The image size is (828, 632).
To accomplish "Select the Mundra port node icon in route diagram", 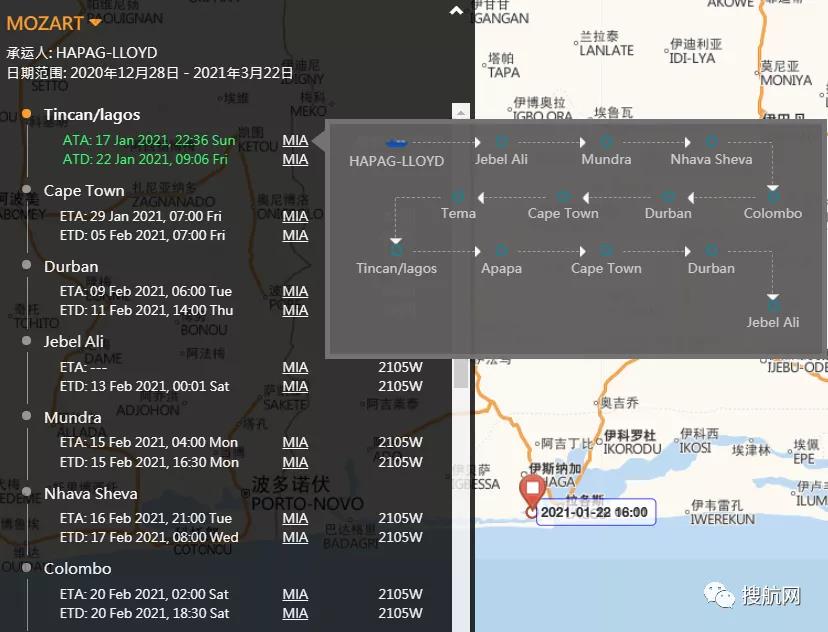I will click(606, 142).
